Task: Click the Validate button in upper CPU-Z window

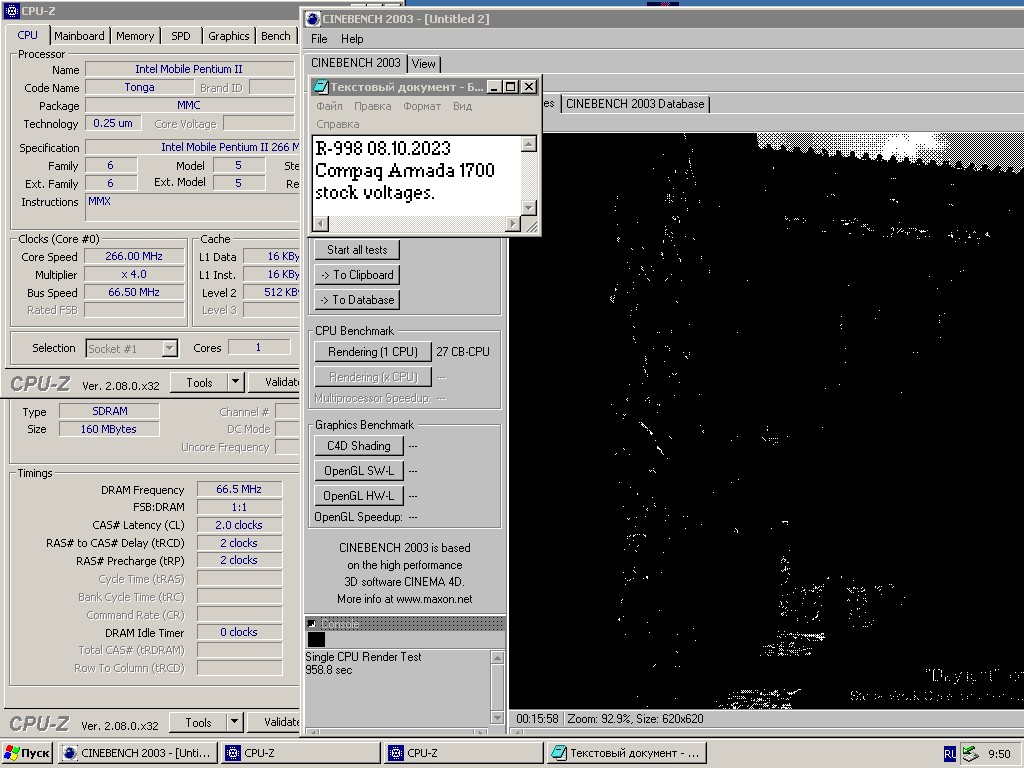Action: point(274,383)
